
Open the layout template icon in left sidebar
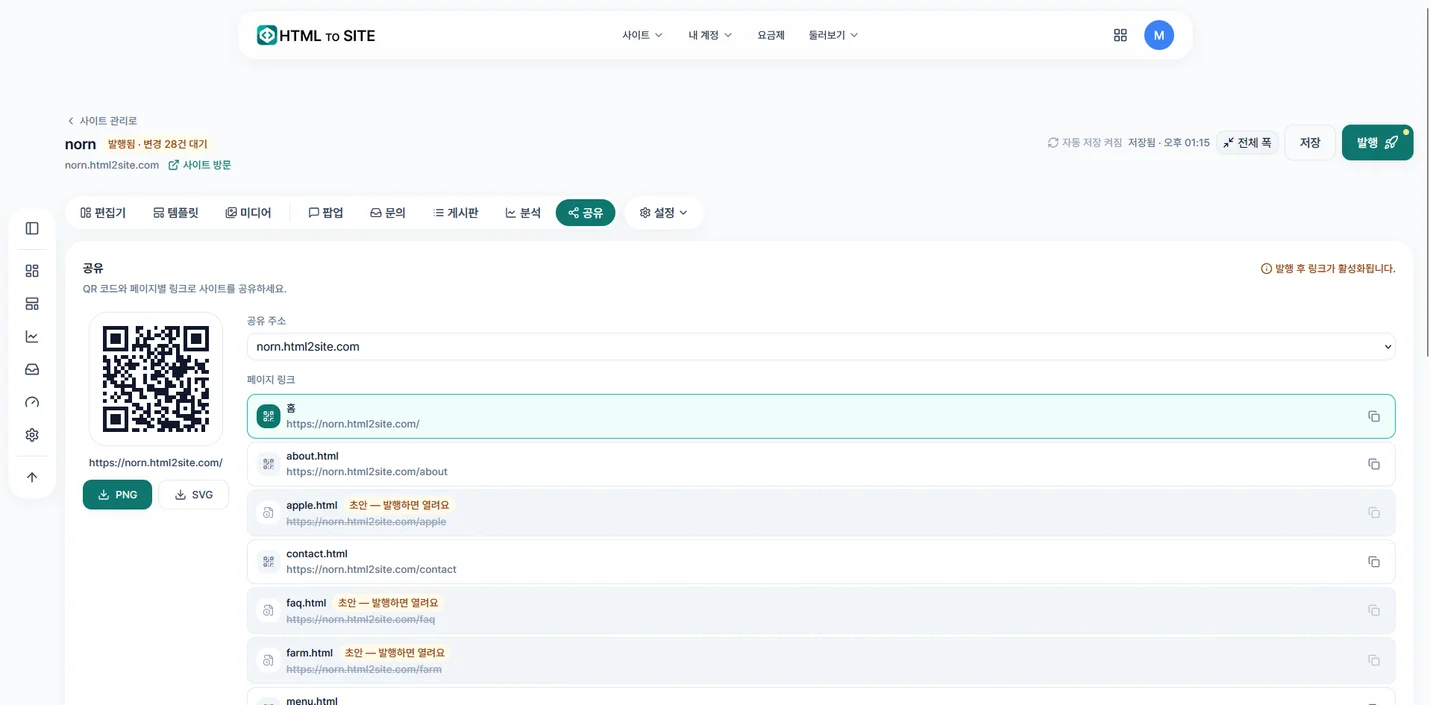32,304
